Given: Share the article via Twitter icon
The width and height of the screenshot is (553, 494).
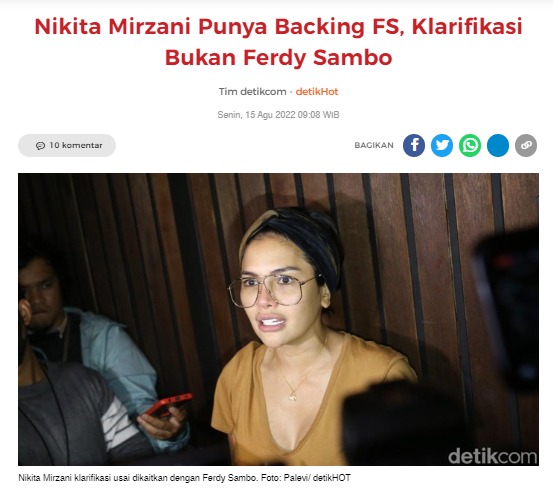Looking at the screenshot, I should click(x=442, y=145).
